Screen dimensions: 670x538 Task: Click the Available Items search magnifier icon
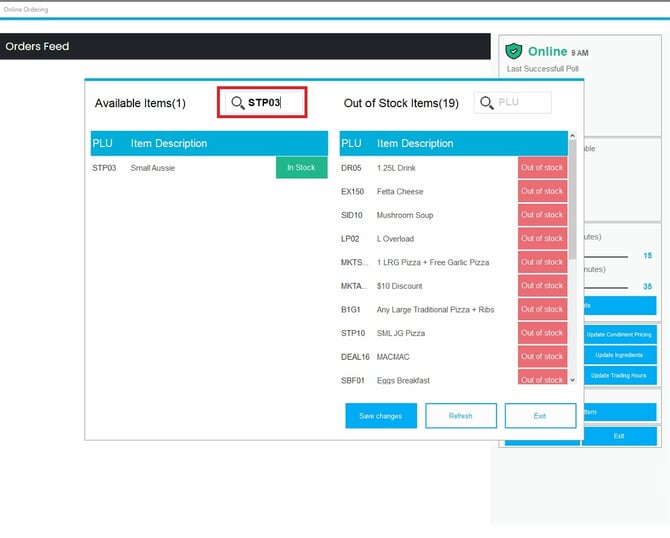click(x=238, y=103)
